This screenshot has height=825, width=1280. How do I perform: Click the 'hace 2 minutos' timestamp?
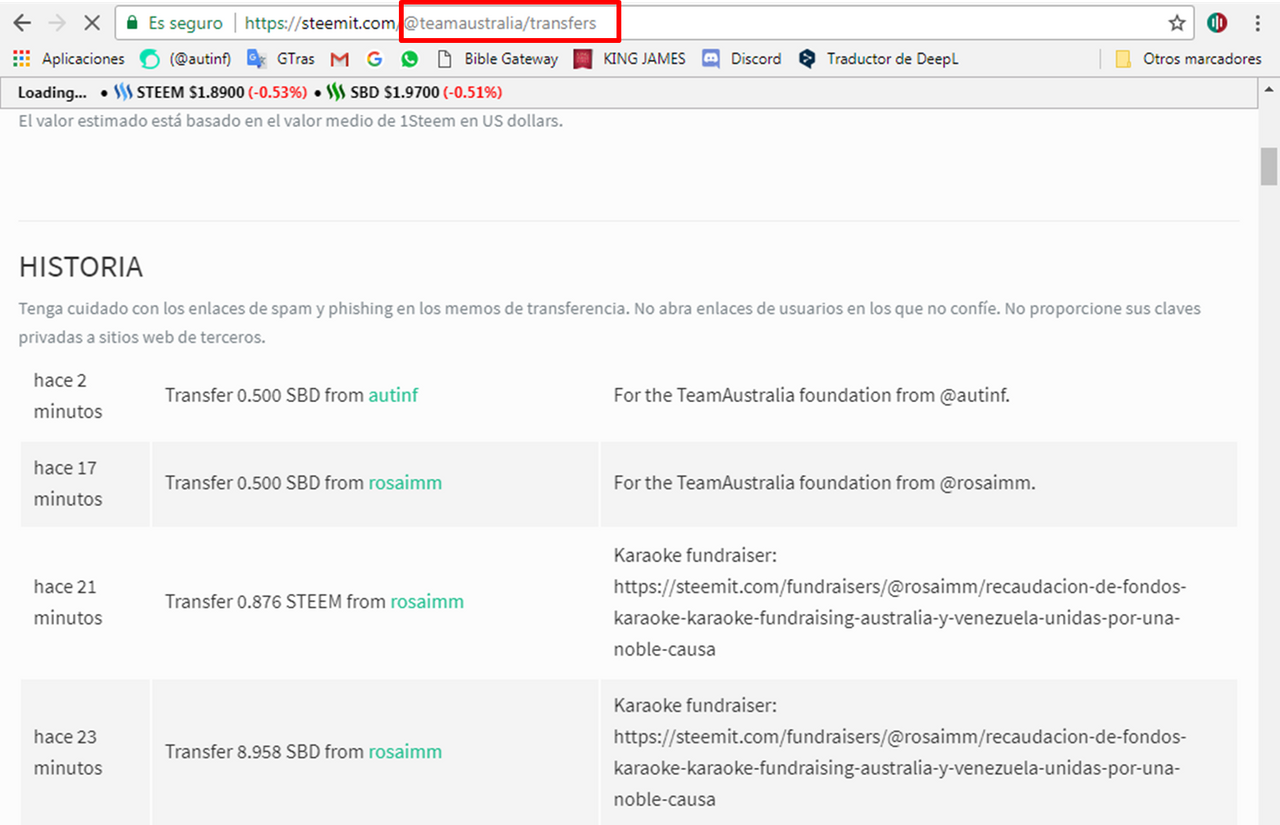tap(68, 395)
